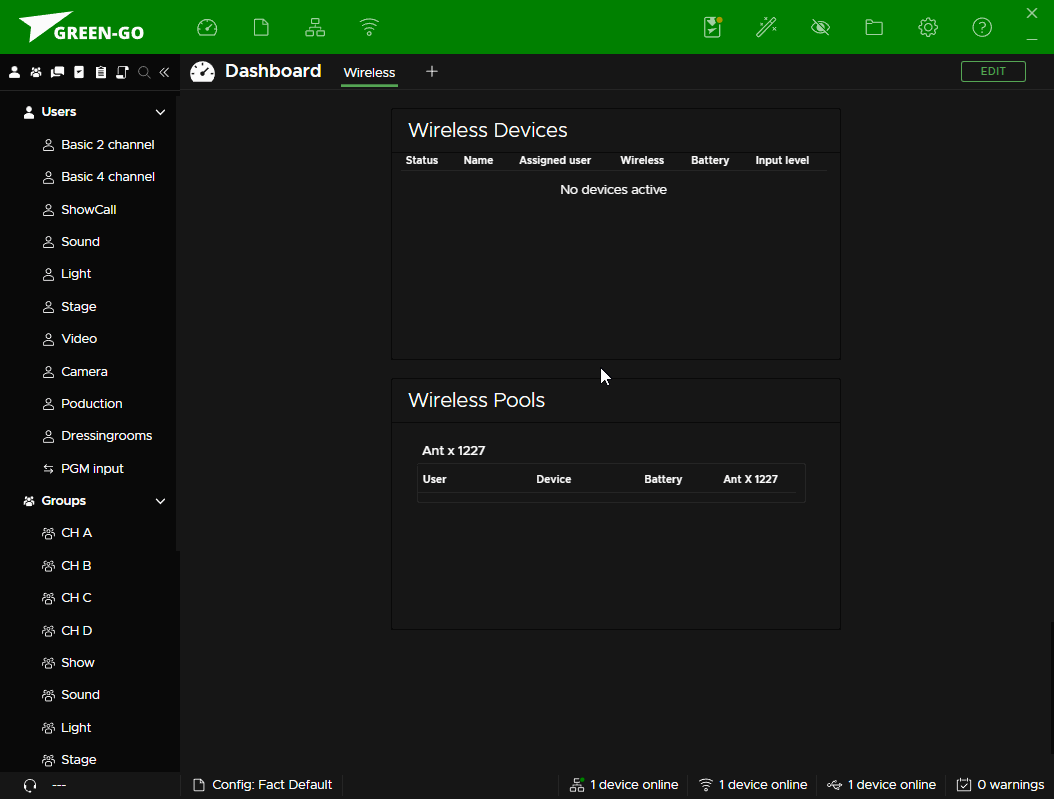Viewport: 1054px width, 799px height.
Task: Collapse the sidebar using the double-chevron icon
Action: pos(164,72)
